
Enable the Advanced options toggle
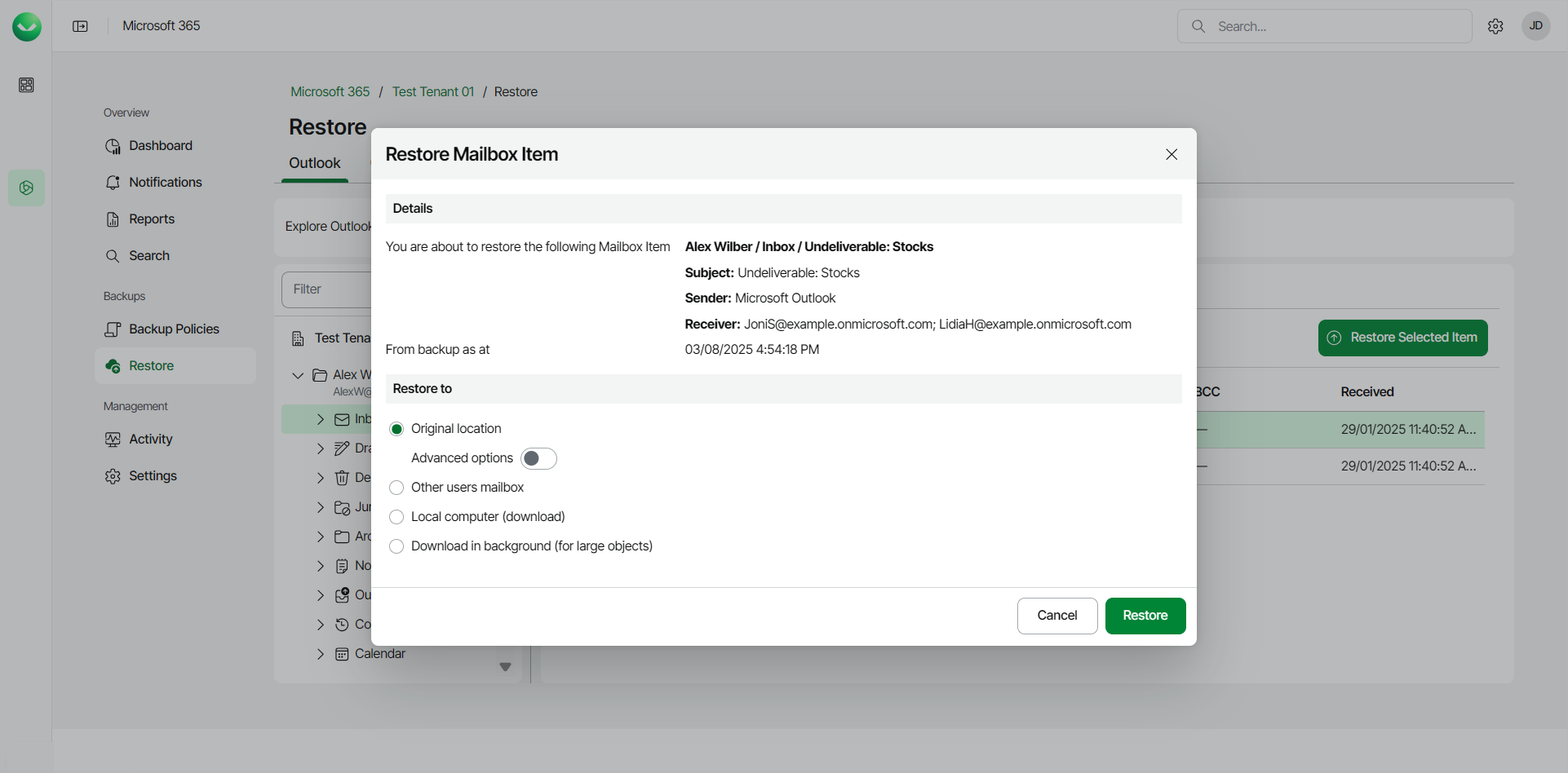(x=538, y=458)
